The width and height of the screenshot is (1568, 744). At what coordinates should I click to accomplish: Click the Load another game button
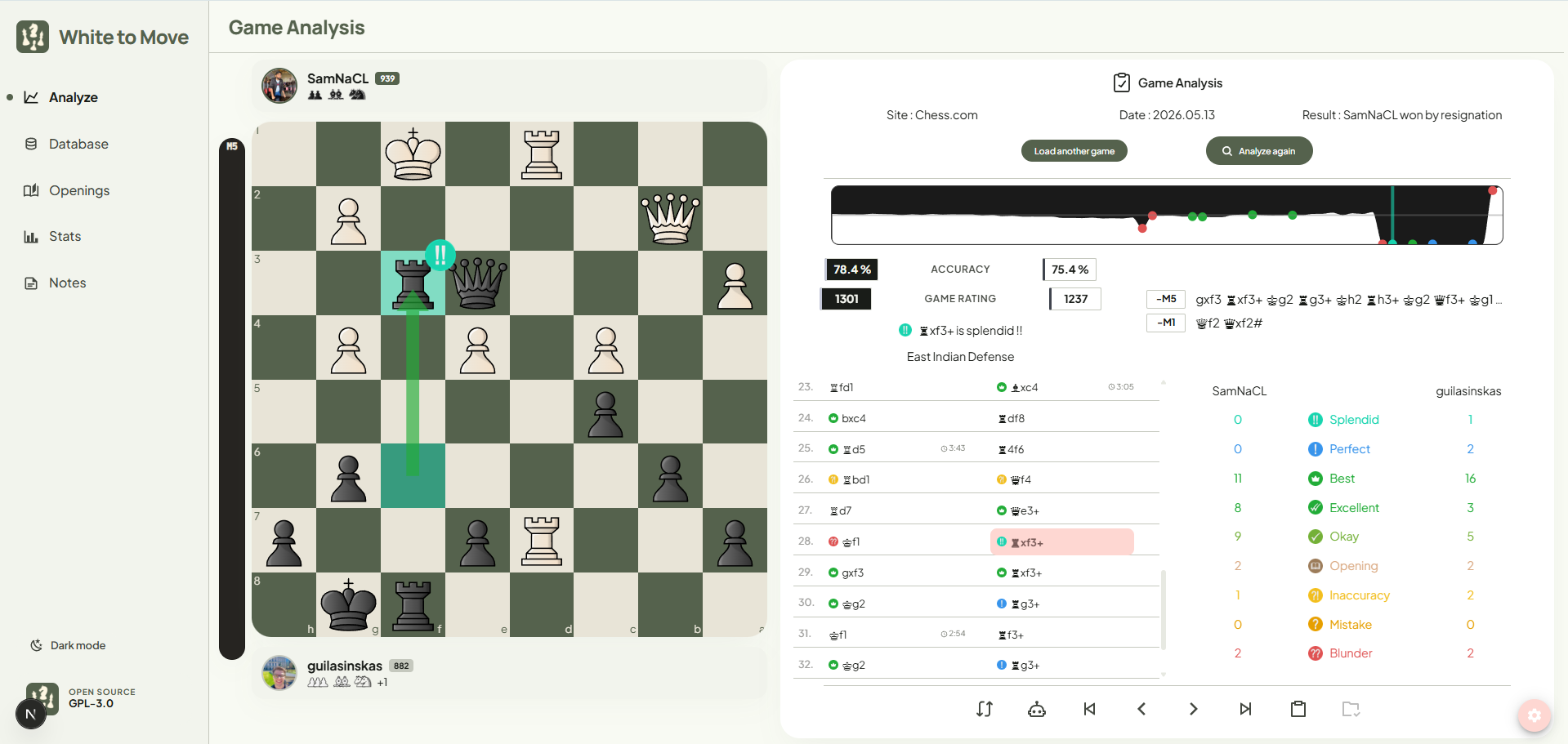(1074, 151)
